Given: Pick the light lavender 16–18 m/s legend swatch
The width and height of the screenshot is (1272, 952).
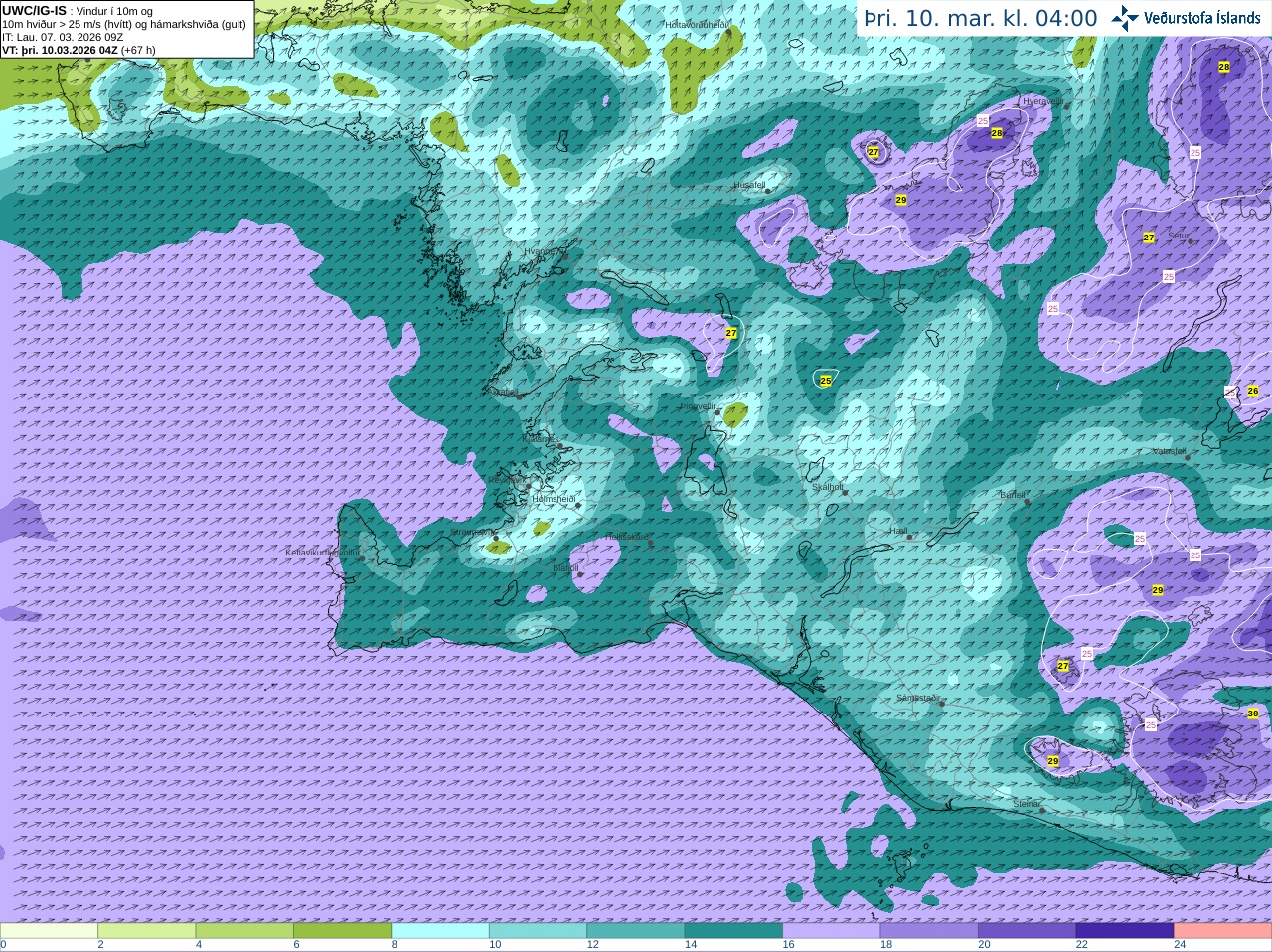Looking at the screenshot, I should (831, 931).
